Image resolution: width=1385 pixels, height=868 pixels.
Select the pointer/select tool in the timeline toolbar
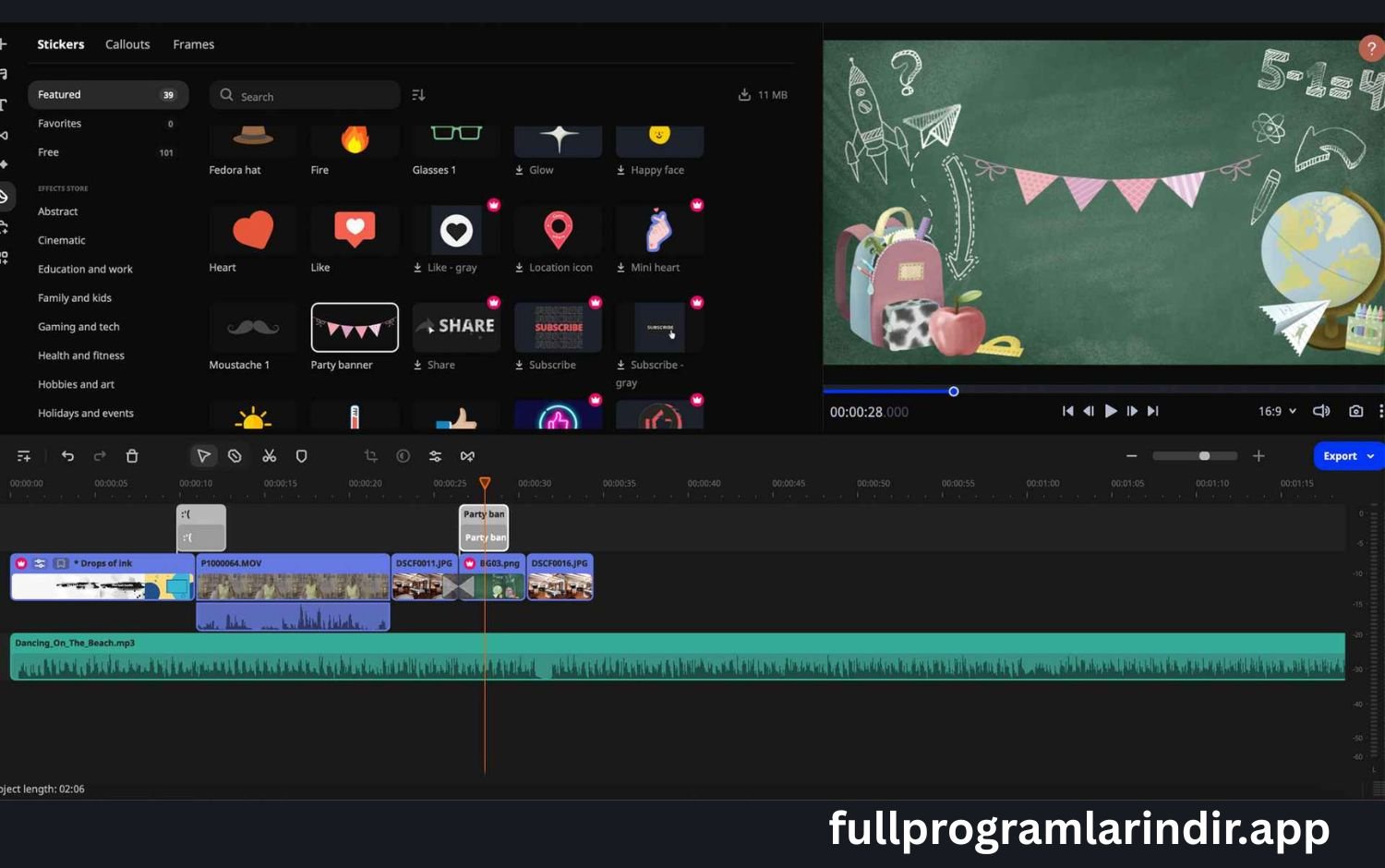tap(203, 455)
